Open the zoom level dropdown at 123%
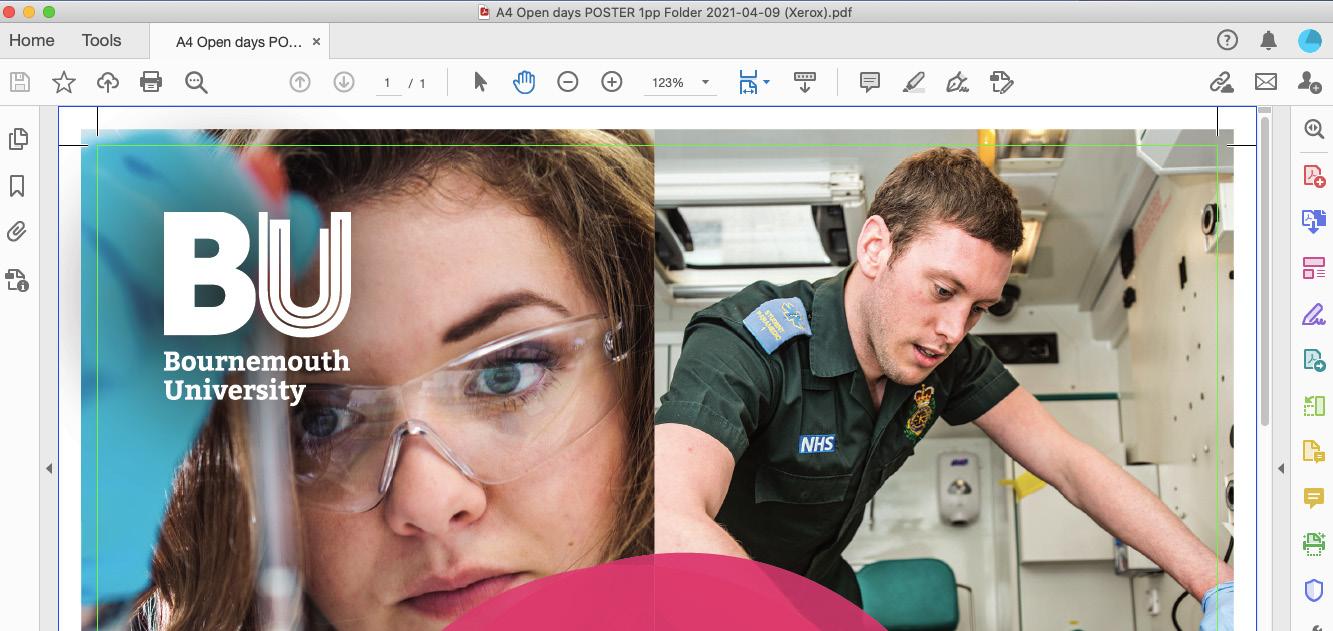 [679, 83]
